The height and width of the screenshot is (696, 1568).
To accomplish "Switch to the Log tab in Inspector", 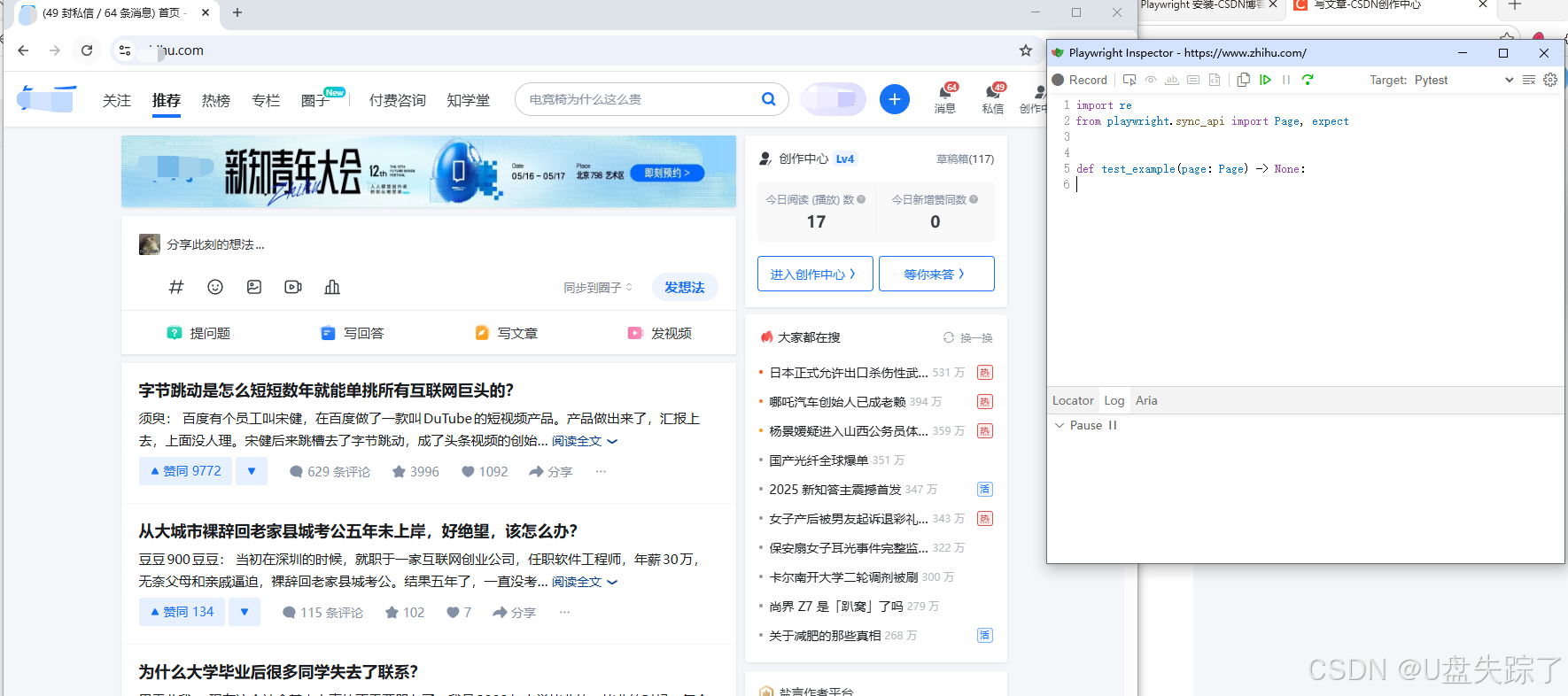I will click(x=1114, y=400).
